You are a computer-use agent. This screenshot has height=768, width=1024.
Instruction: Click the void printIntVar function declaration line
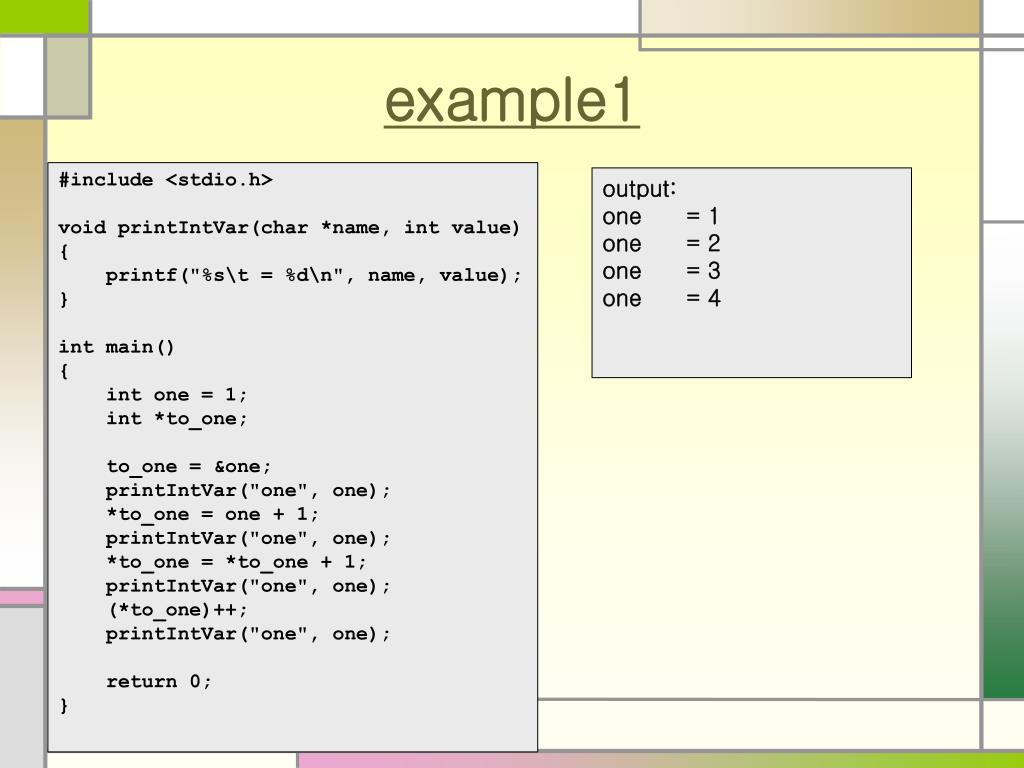[x=289, y=228]
